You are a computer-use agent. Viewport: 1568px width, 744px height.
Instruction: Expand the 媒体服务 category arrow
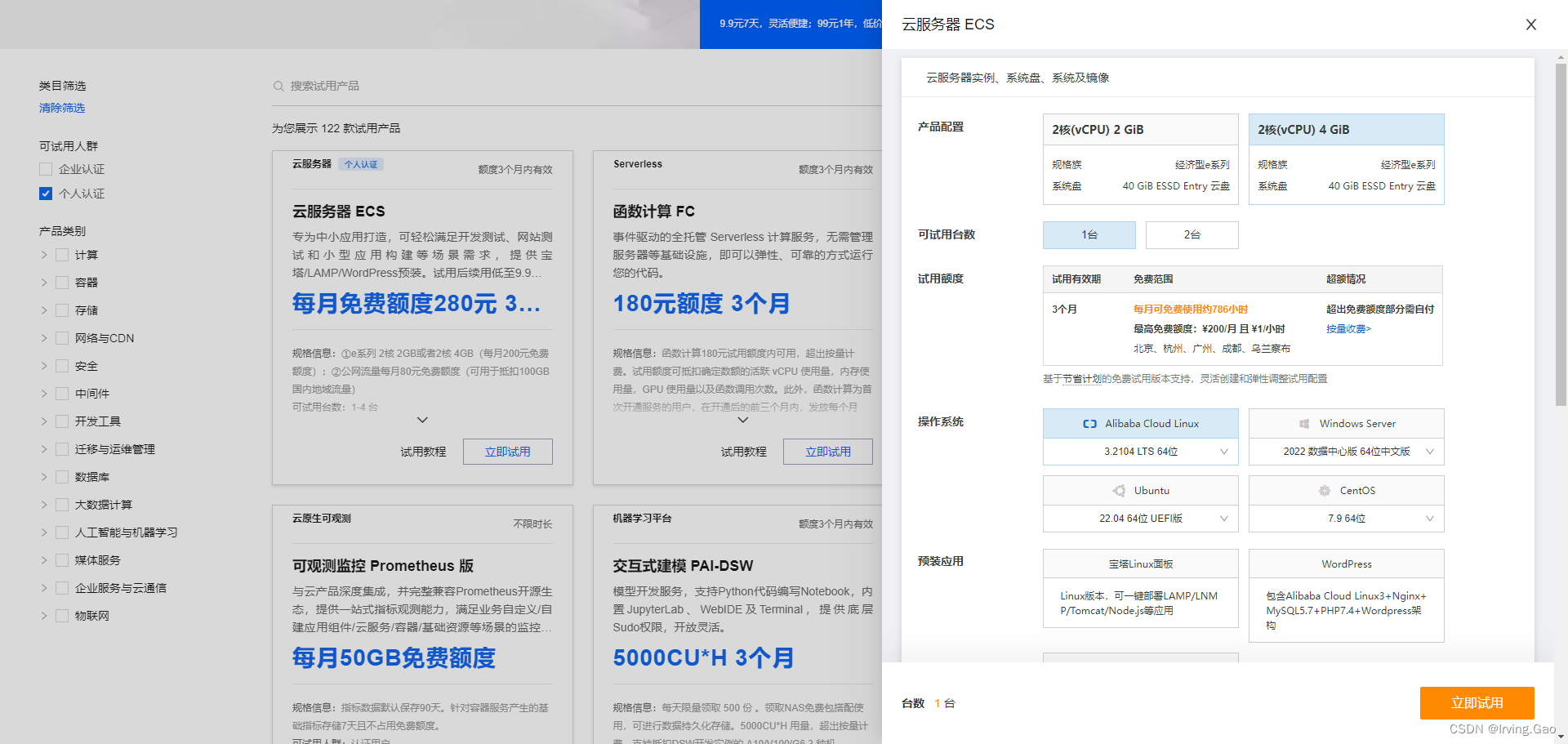point(44,560)
